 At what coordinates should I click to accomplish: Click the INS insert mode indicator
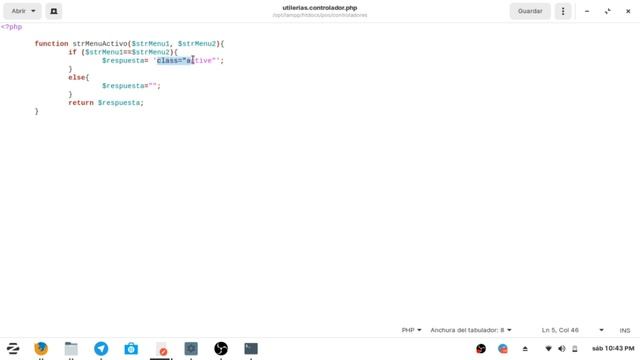[624, 330]
